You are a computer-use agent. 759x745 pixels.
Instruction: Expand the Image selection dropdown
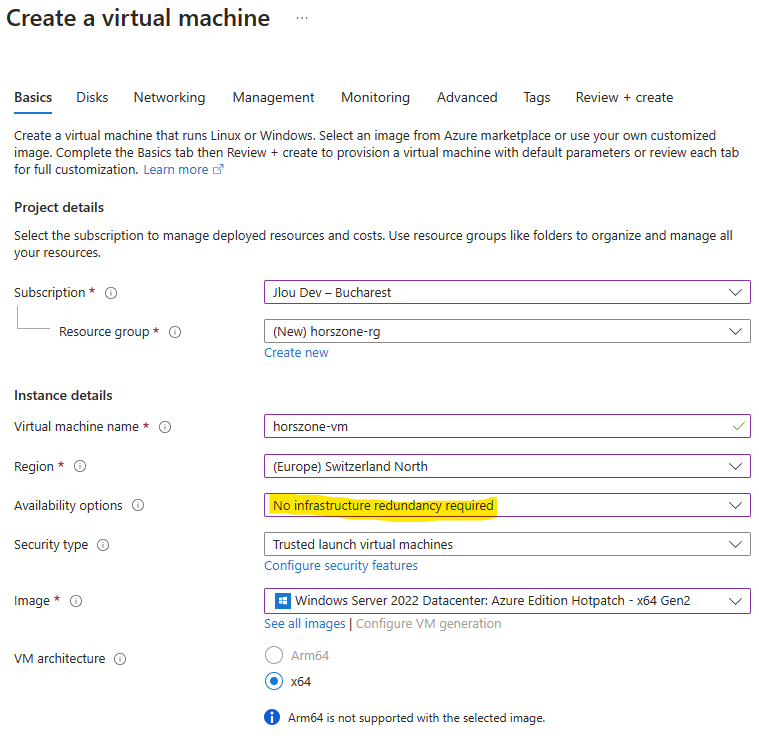[507, 601]
